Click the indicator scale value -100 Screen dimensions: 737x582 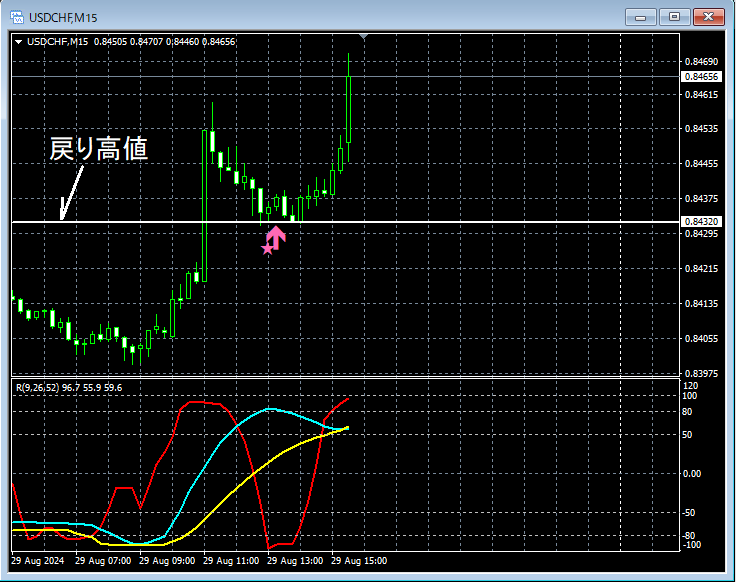tap(691, 545)
